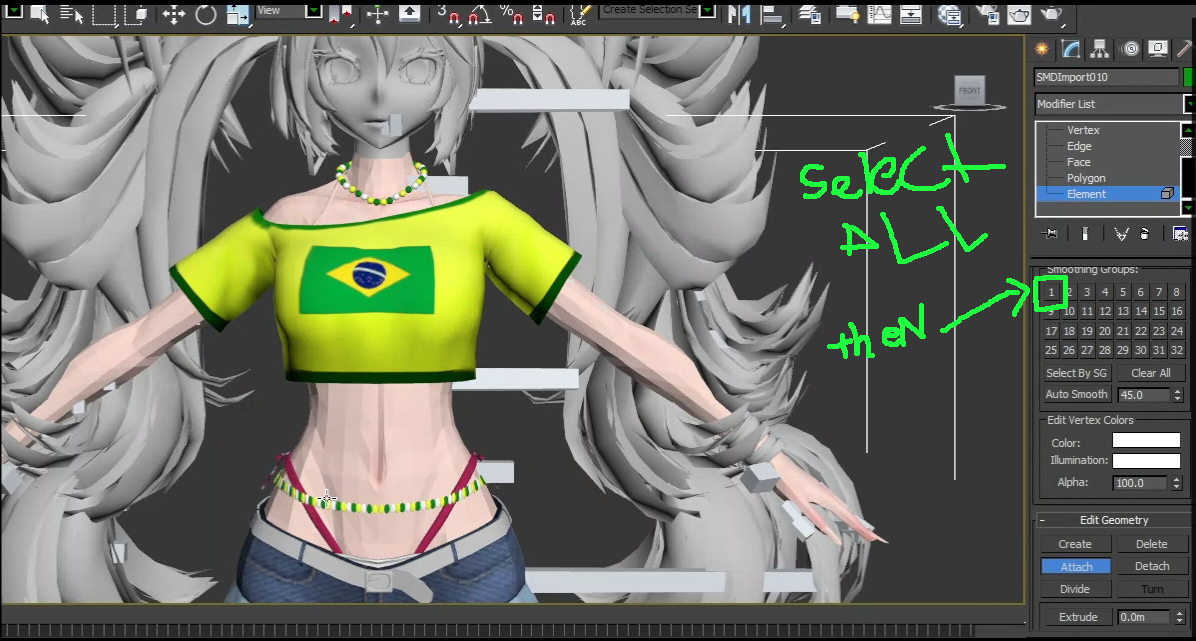
Task: Assign smoothing group 1
Action: [1051, 292]
